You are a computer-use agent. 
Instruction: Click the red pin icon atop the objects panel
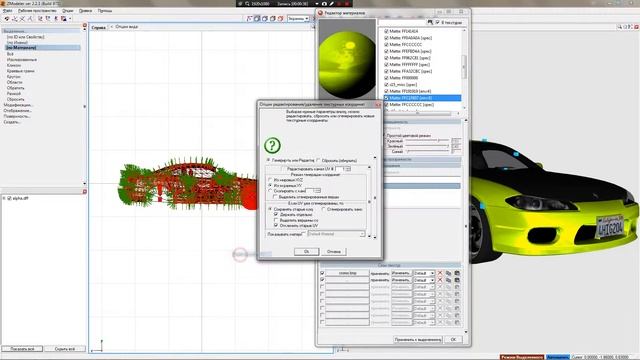84,191
